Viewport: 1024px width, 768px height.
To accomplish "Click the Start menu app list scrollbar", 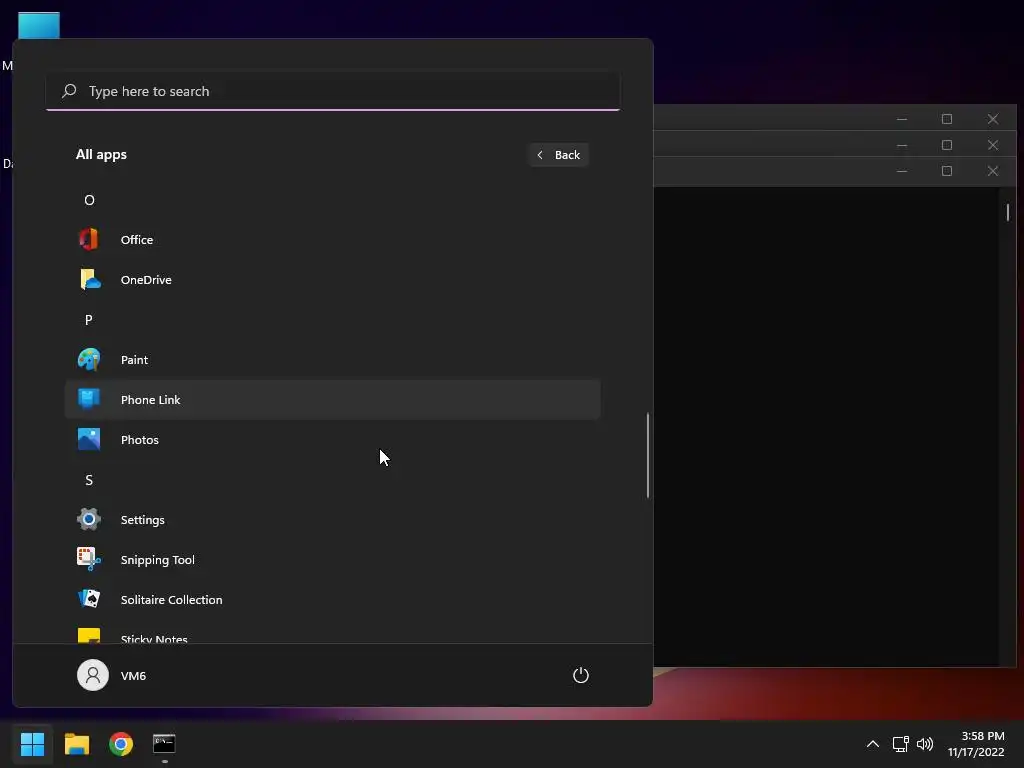I will pyautogui.click(x=648, y=455).
